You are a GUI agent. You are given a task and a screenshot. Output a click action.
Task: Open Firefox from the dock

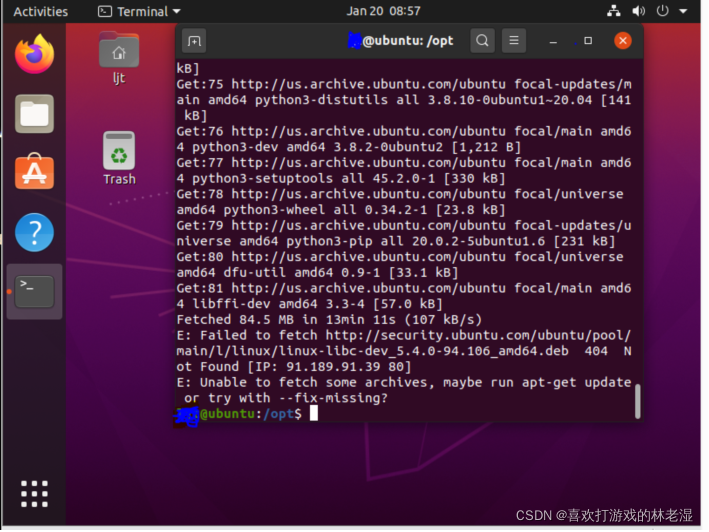34,54
